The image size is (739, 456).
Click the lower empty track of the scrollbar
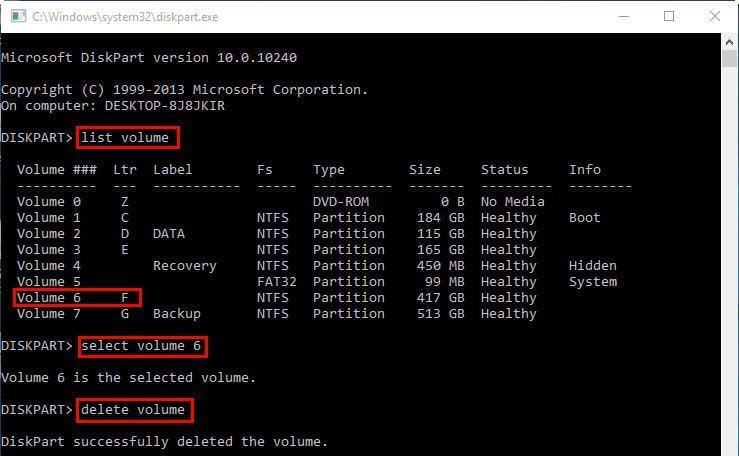pos(730,300)
